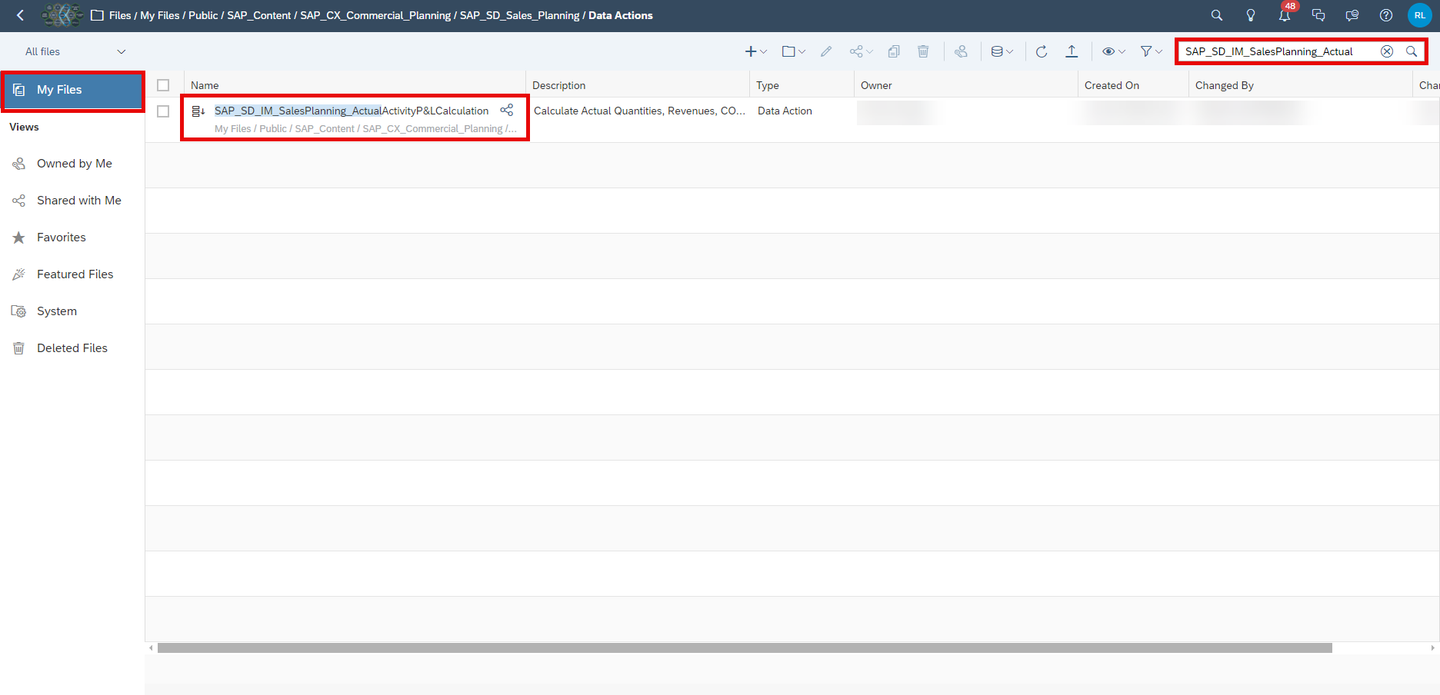The height and width of the screenshot is (695, 1440).
Task: Open the global search magnifier in header
Action: pos(1217,15)
